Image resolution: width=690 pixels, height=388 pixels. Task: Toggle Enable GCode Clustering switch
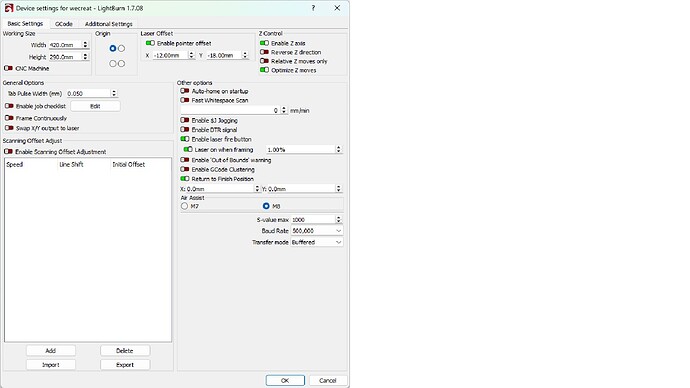click(185, 169)
